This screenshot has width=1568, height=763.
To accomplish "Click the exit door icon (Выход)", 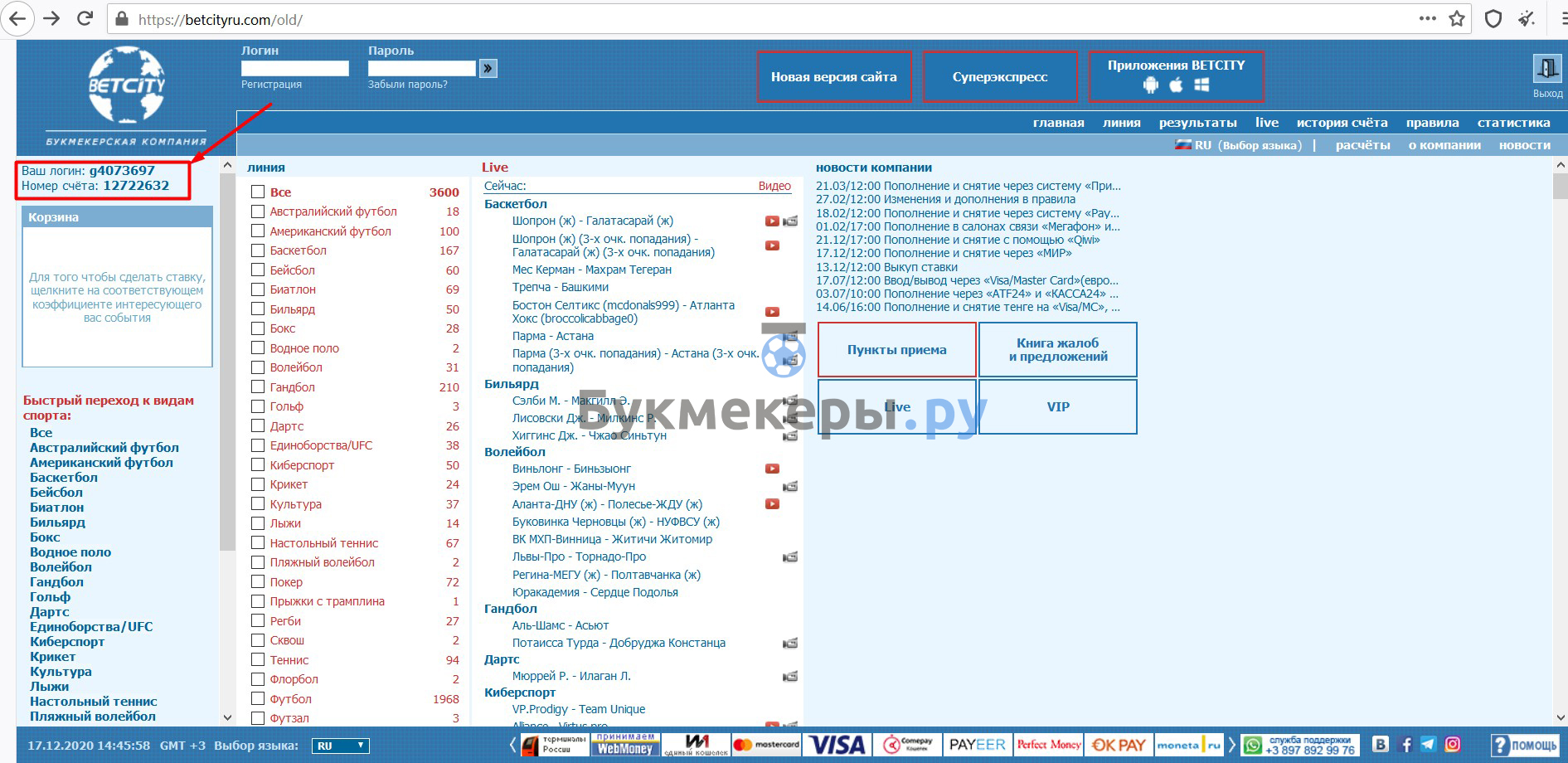I will [x=1546, y=69].
